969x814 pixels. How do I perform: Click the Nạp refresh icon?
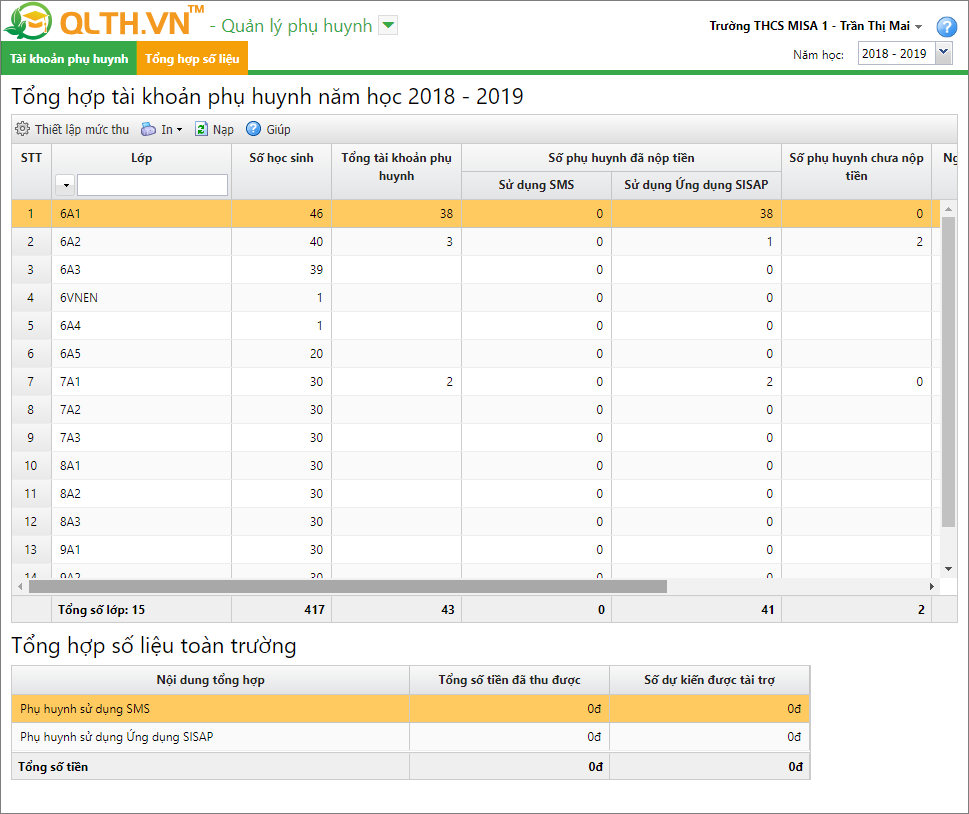(201, 129)
